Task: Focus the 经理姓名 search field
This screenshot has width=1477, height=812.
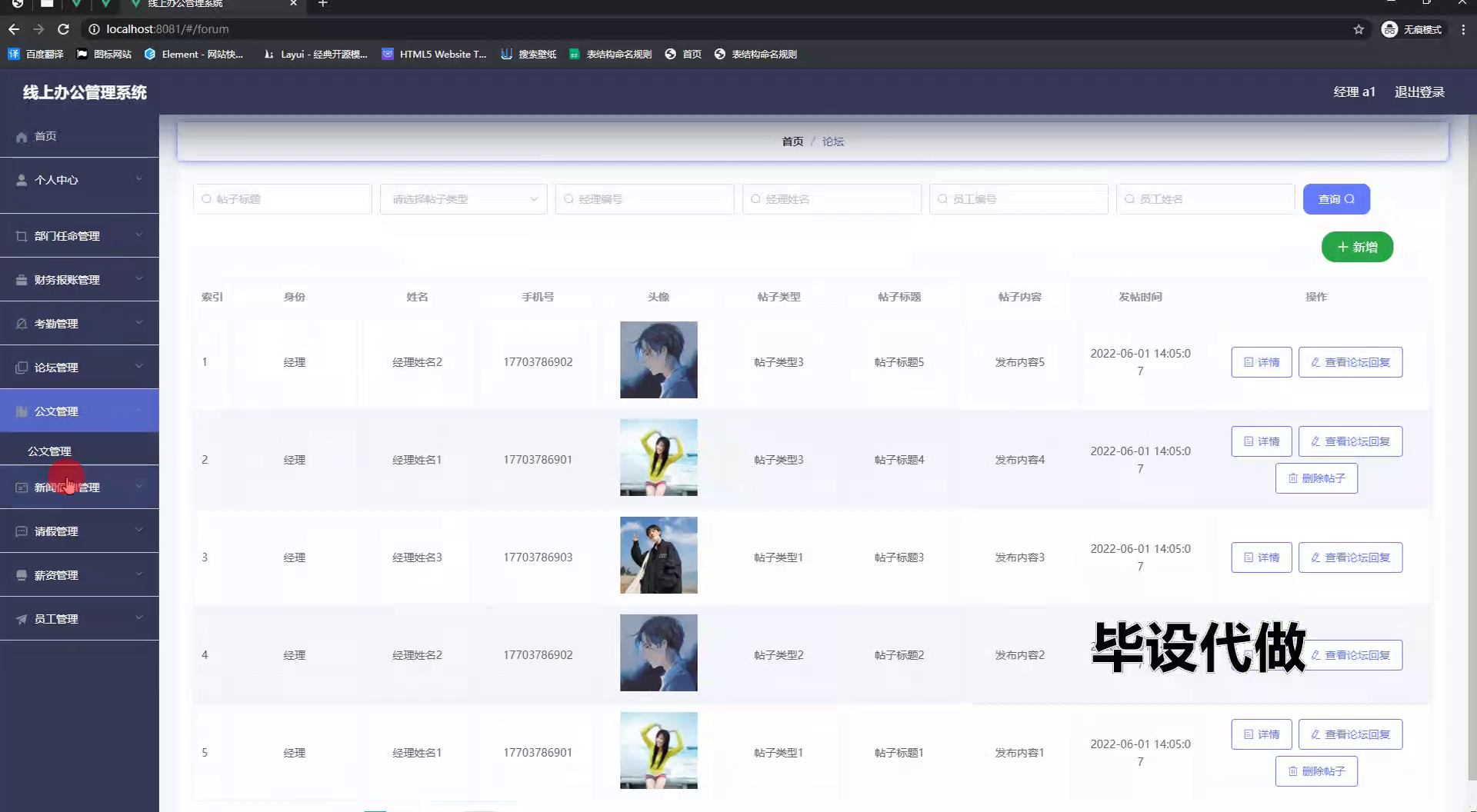Action: pos(832,199)
